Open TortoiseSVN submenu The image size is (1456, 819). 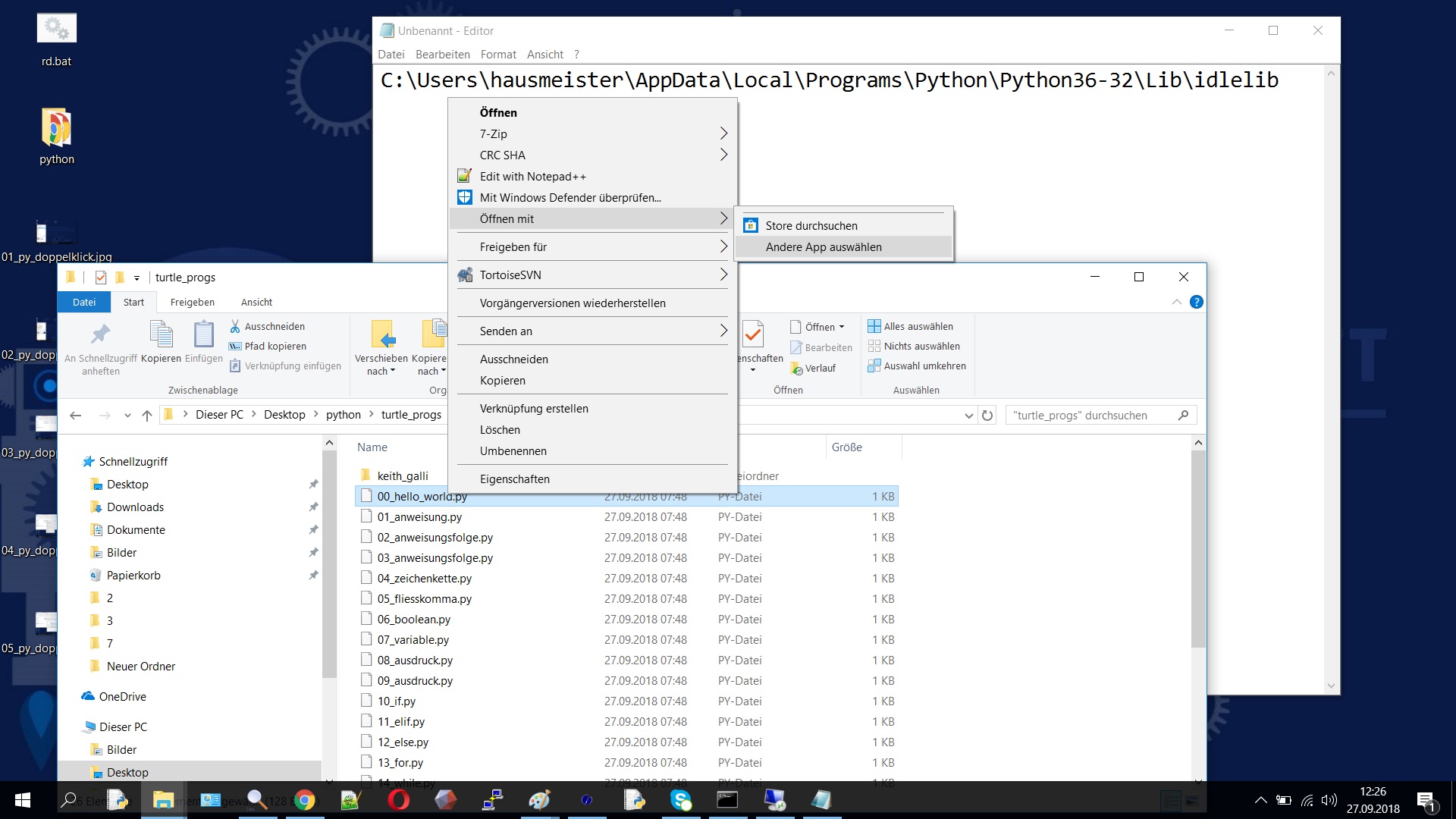coord(592,275)
